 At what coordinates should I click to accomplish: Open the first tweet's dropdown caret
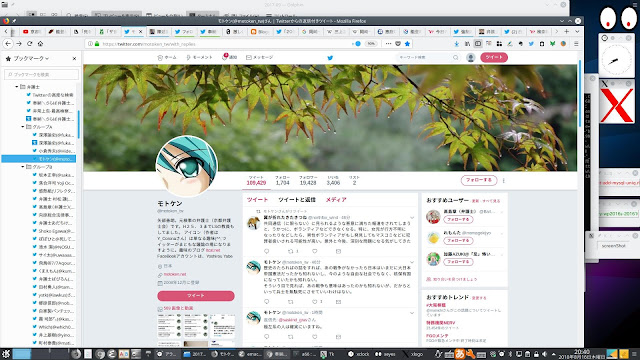pyautogui.click(x=412, y=218)
